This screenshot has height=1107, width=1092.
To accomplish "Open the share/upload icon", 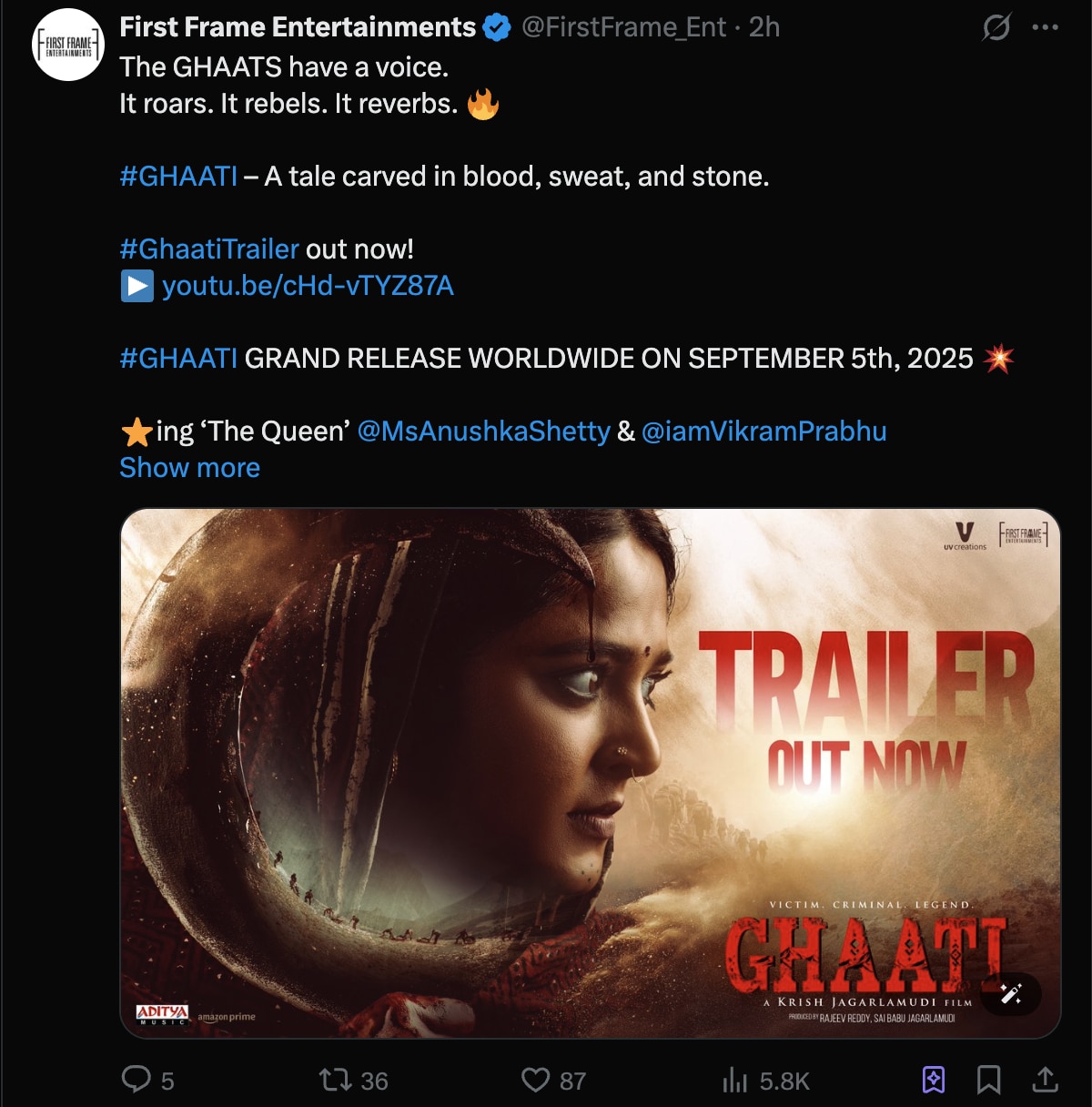I will point(1046,1080).
